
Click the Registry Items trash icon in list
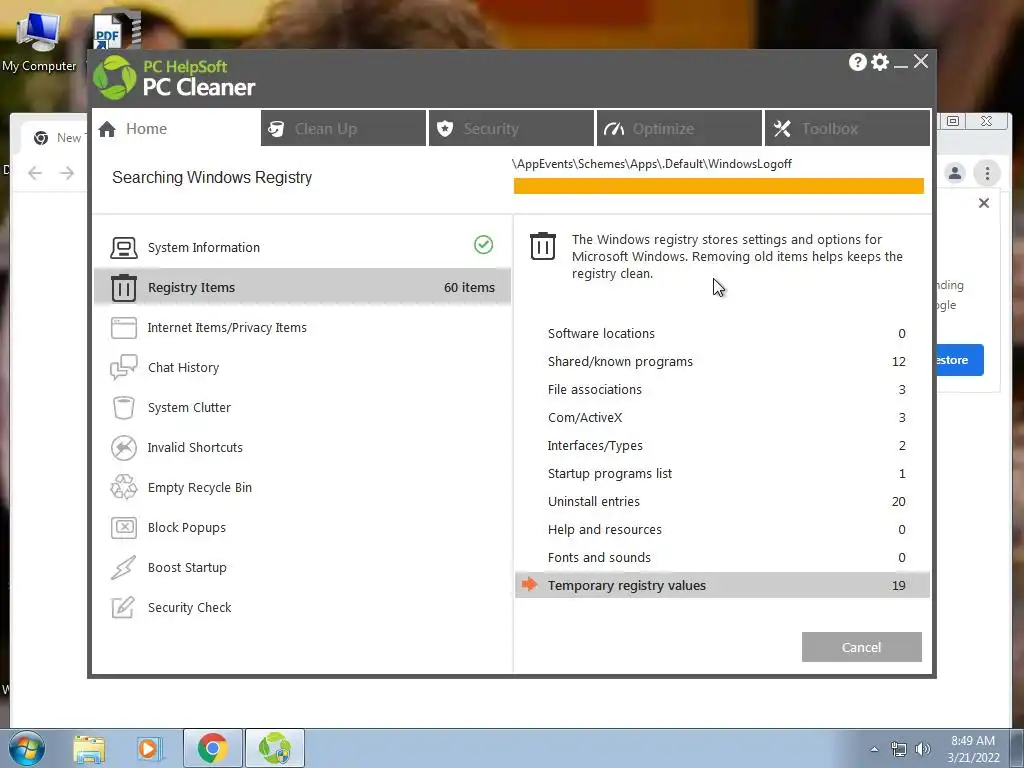[123, 287]
